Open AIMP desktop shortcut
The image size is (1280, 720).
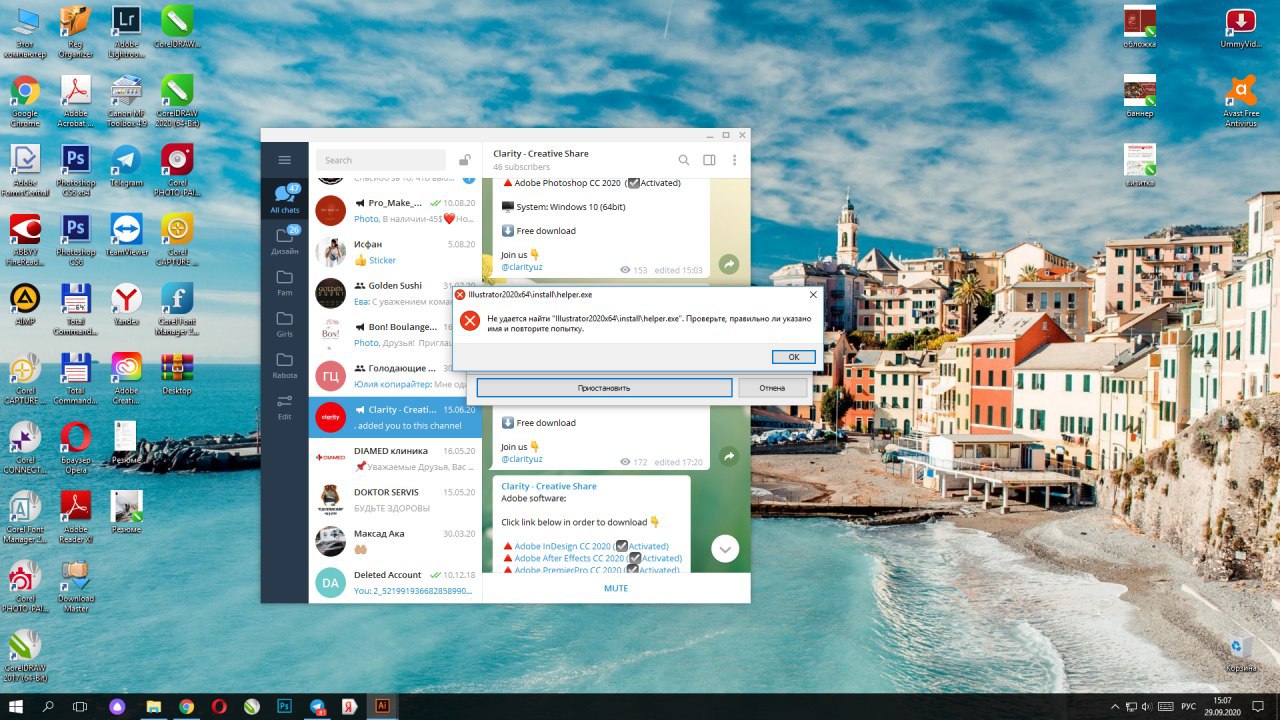[25, 306]
